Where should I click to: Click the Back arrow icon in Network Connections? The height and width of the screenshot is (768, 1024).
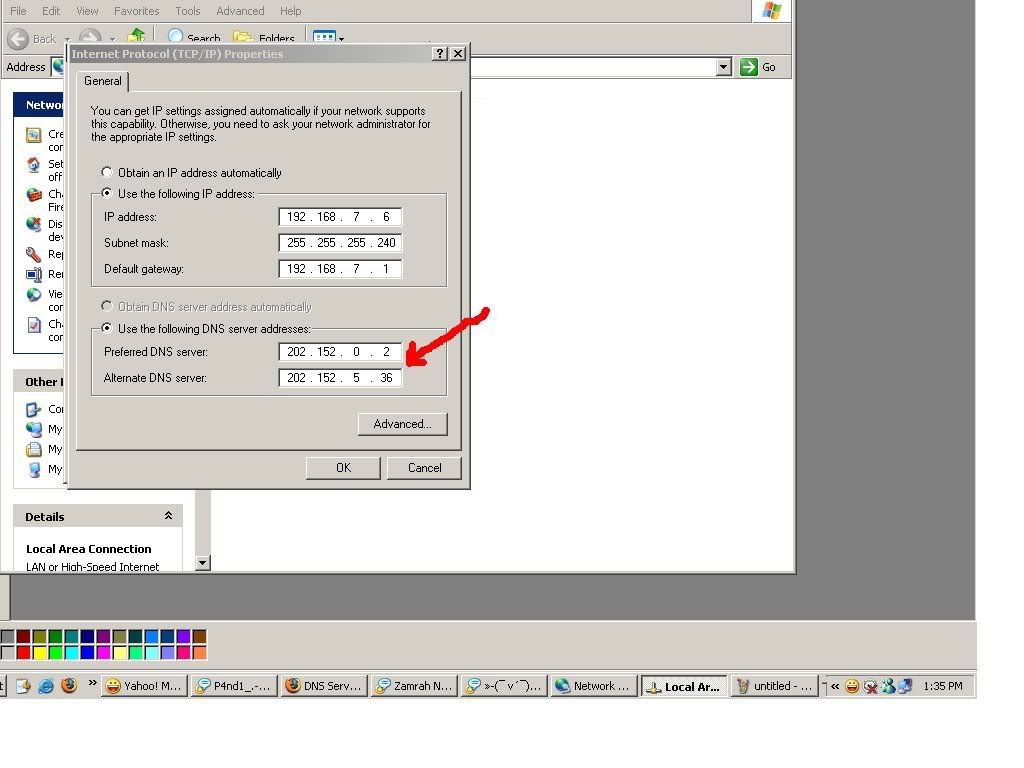click(x=18, y=39)
